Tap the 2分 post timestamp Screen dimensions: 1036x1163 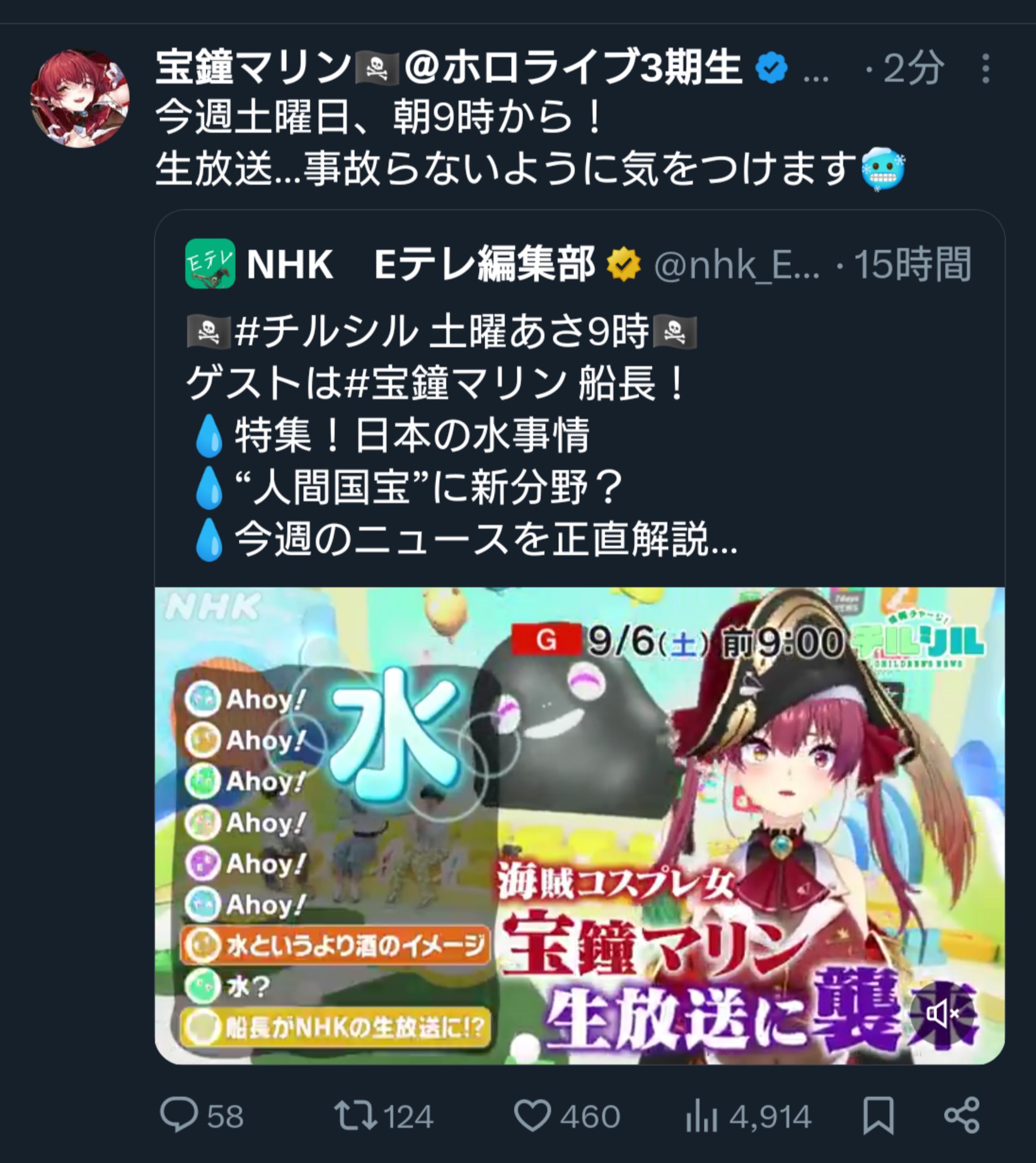tap(914, 68)
